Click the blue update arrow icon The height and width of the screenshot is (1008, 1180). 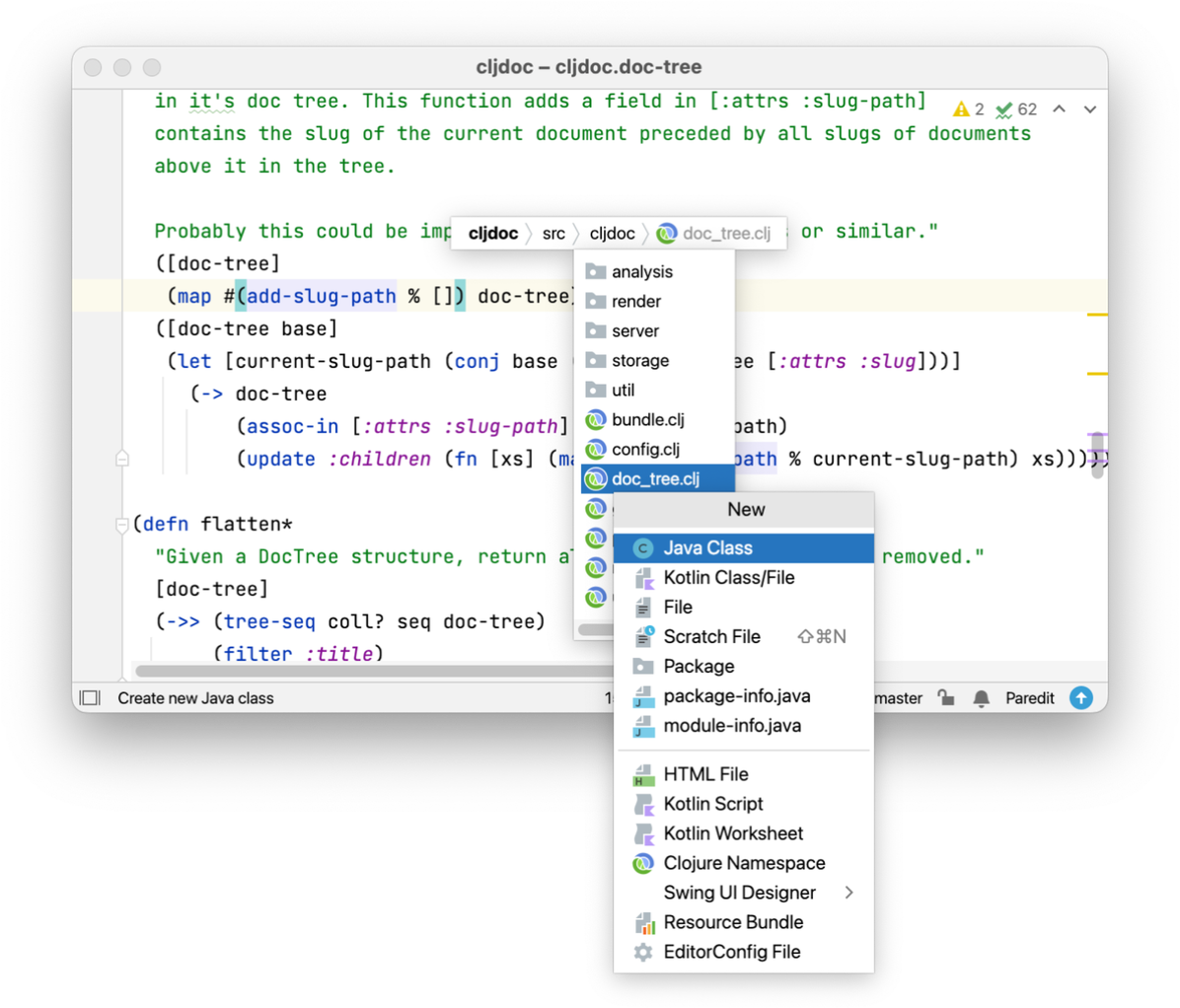tap(1081, 698)
